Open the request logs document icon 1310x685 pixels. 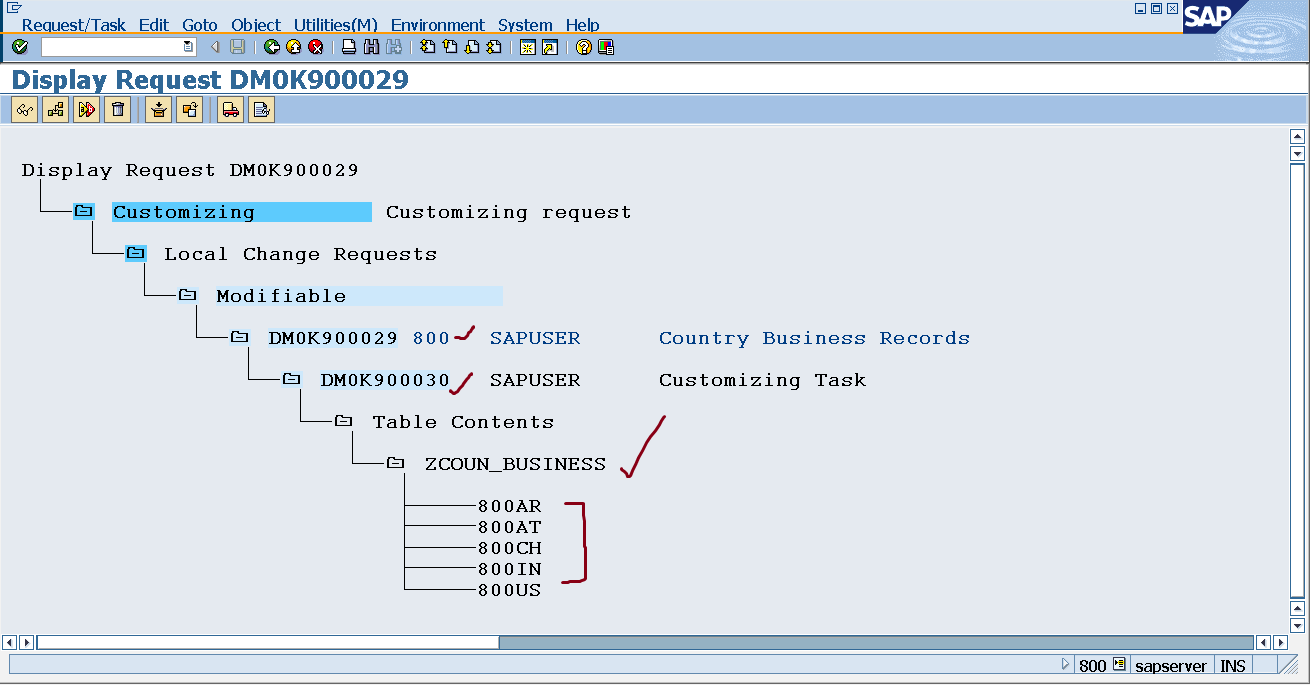click(261, 109)
